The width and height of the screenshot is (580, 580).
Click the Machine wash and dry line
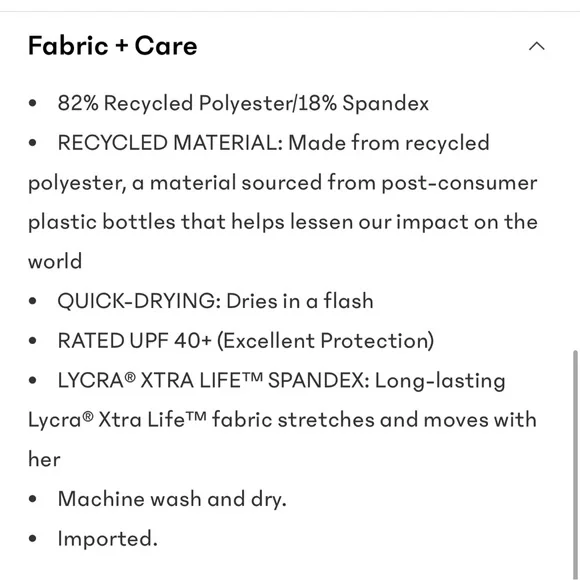click(x=172, y=499)
